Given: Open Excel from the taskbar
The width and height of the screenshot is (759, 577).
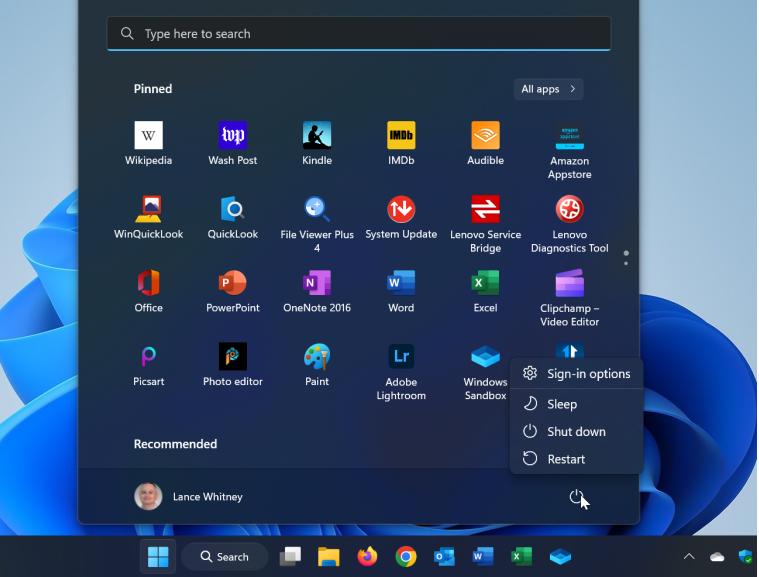Looking at the screenshot, I should click(x=521, y=557).
